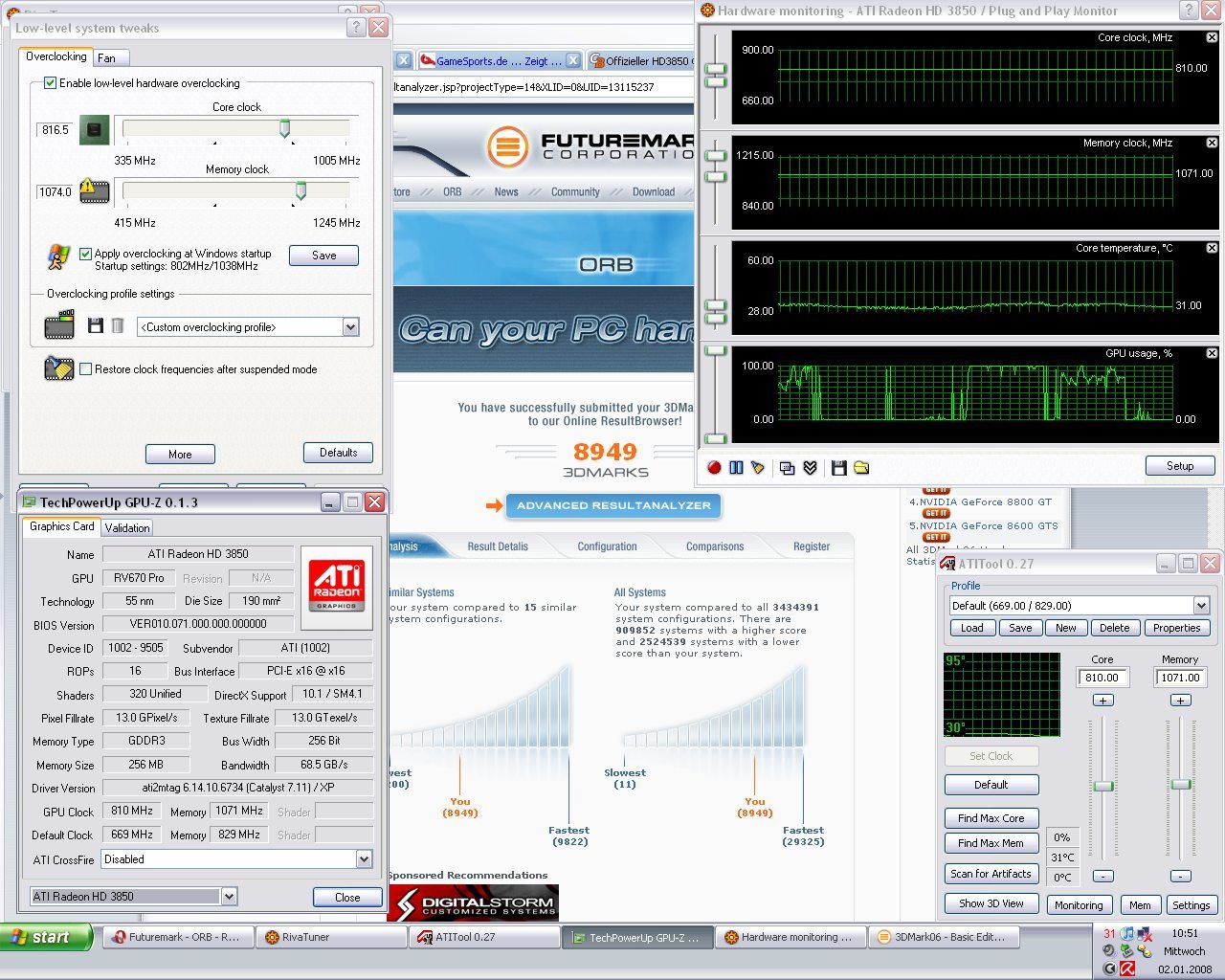This screenshot has height=980, width=1225.
Task: Save overclocking profile with floppy icon
Action: click(x=95, y=326)
